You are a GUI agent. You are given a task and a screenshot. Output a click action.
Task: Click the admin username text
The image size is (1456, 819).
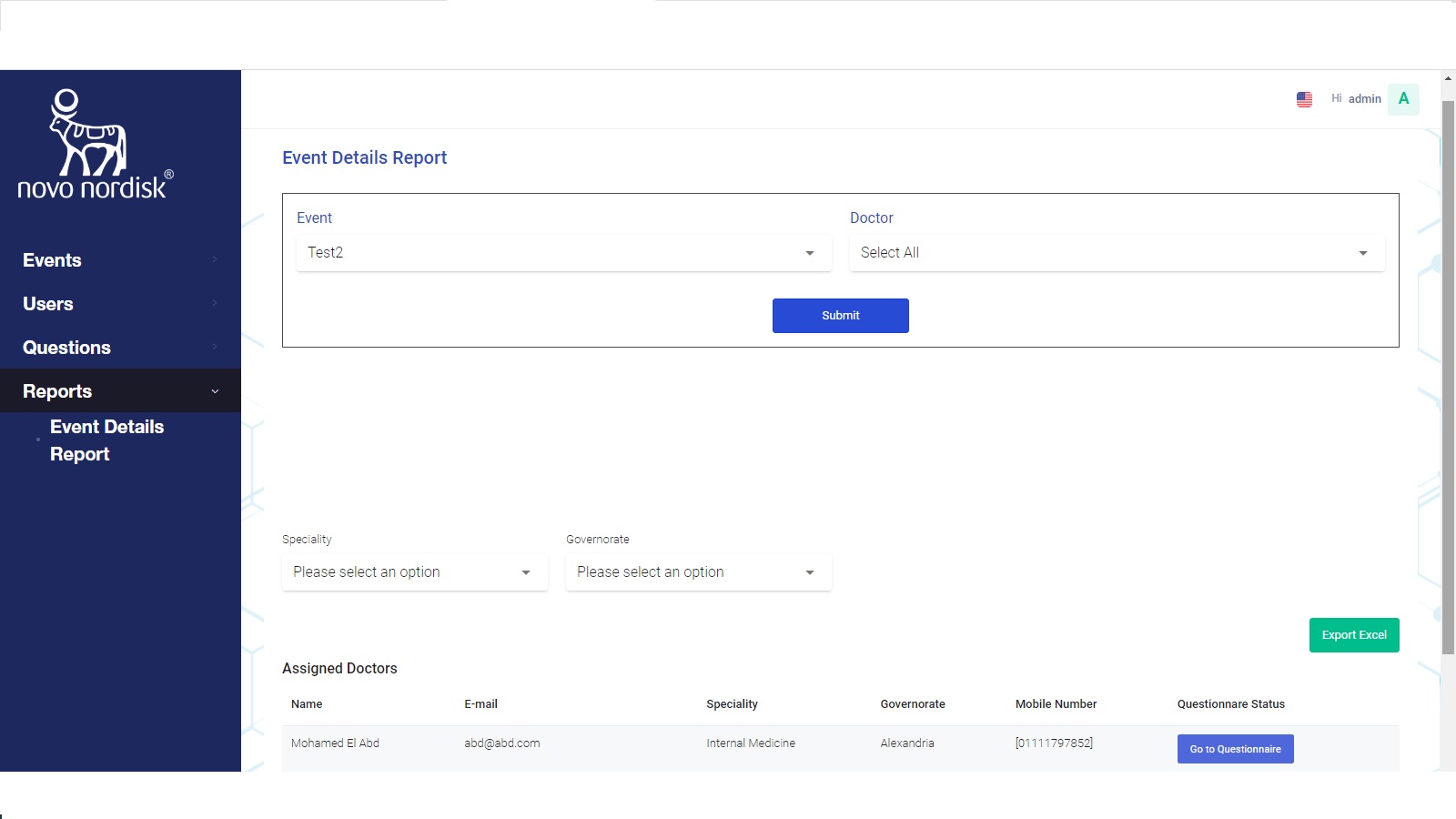tap(1364, 99)
